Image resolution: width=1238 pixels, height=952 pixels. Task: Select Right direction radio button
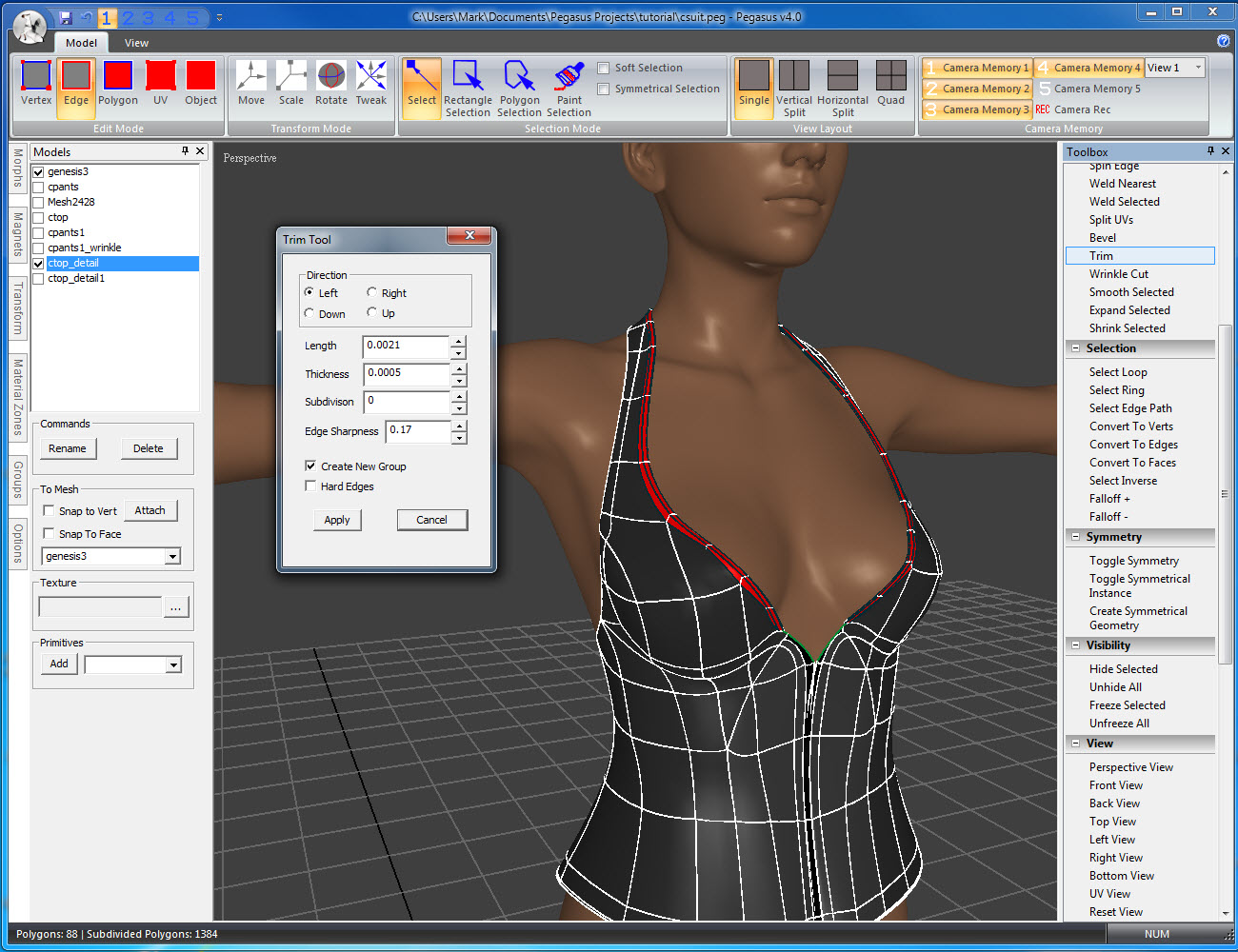tap(371, 292)
